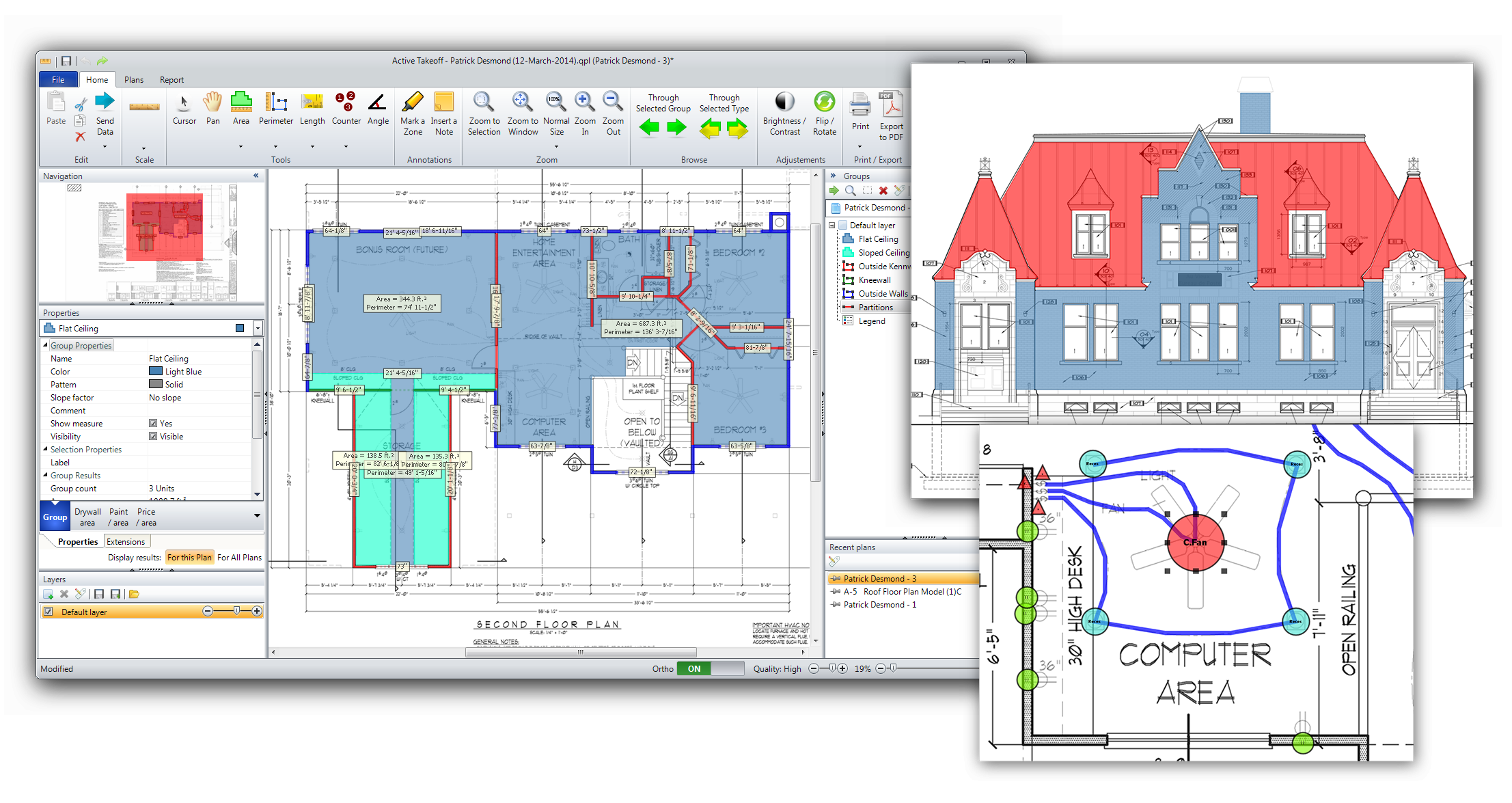Viewport: 1512px width, 803px height.
Task: Collapse the Group Properties section
Action: coord(46,346)
